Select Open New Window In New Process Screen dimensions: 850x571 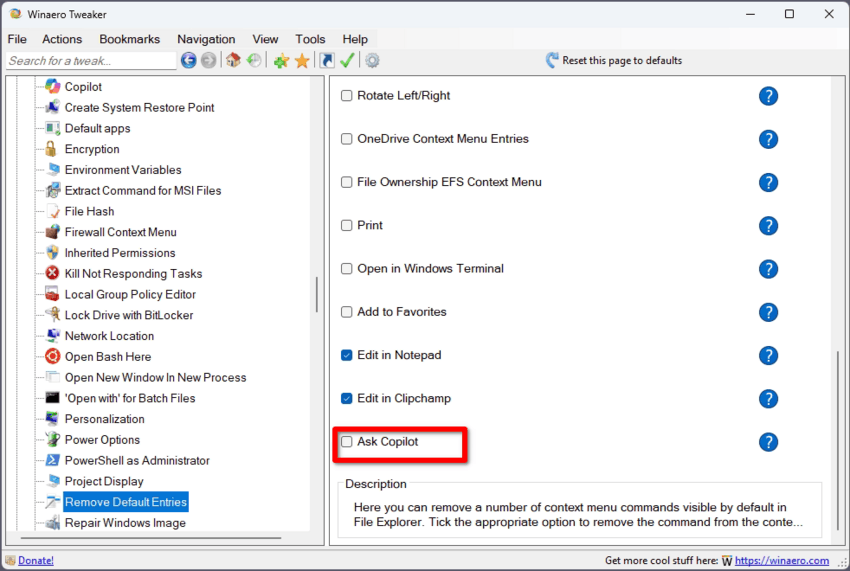click(x=156, y=377)
